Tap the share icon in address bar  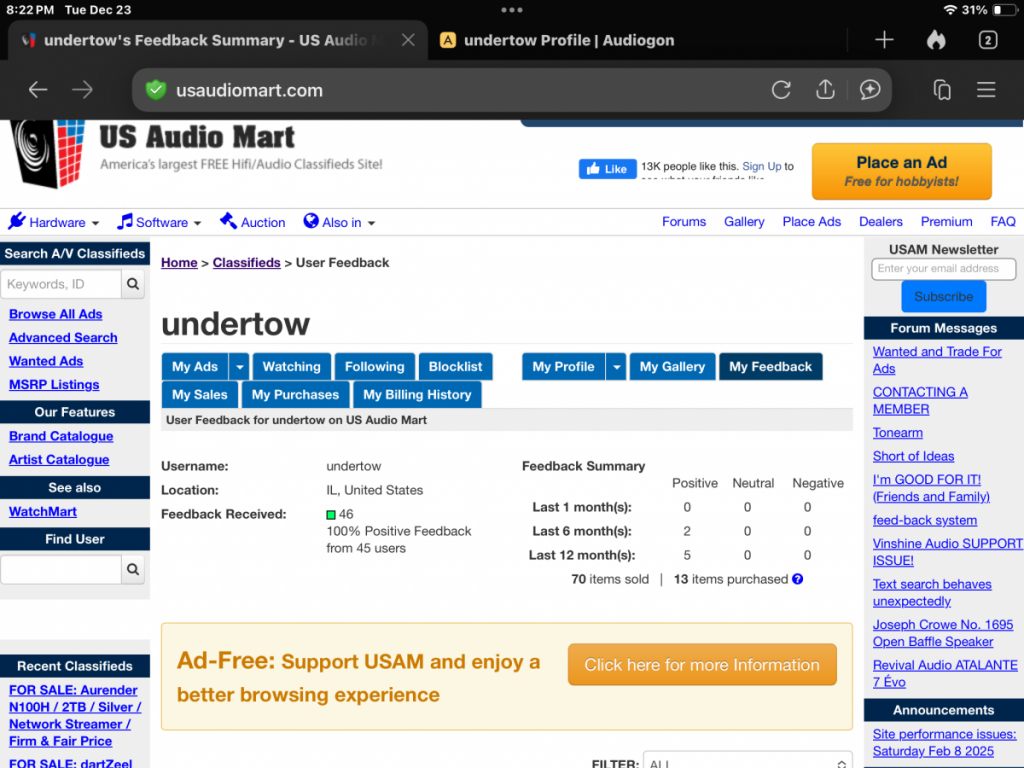pyautogui.click(x=825, y=90)
